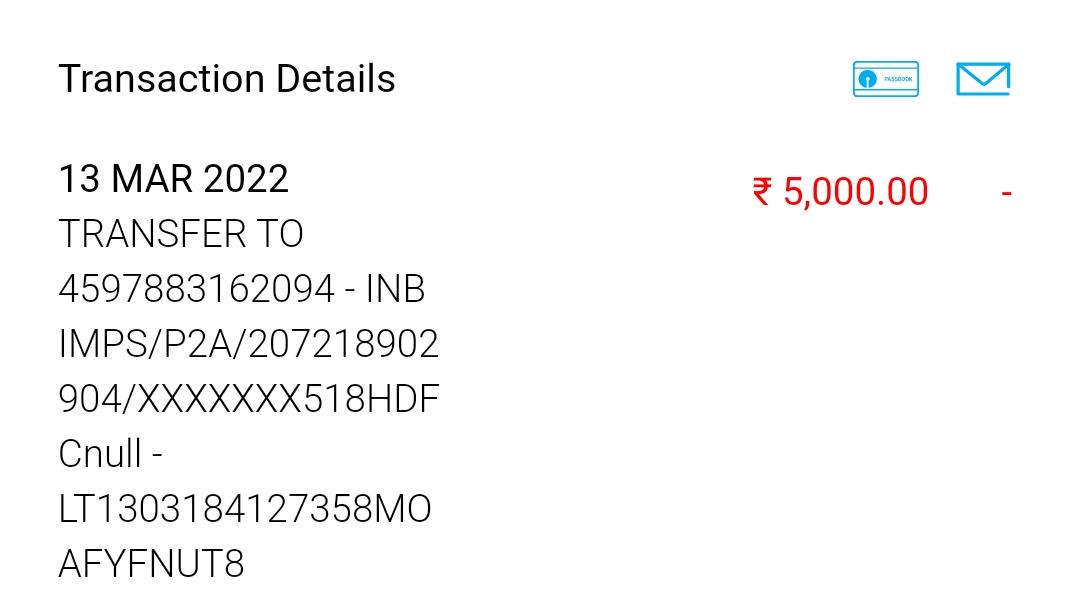Select the 13 MAR 2022 date

173,180
